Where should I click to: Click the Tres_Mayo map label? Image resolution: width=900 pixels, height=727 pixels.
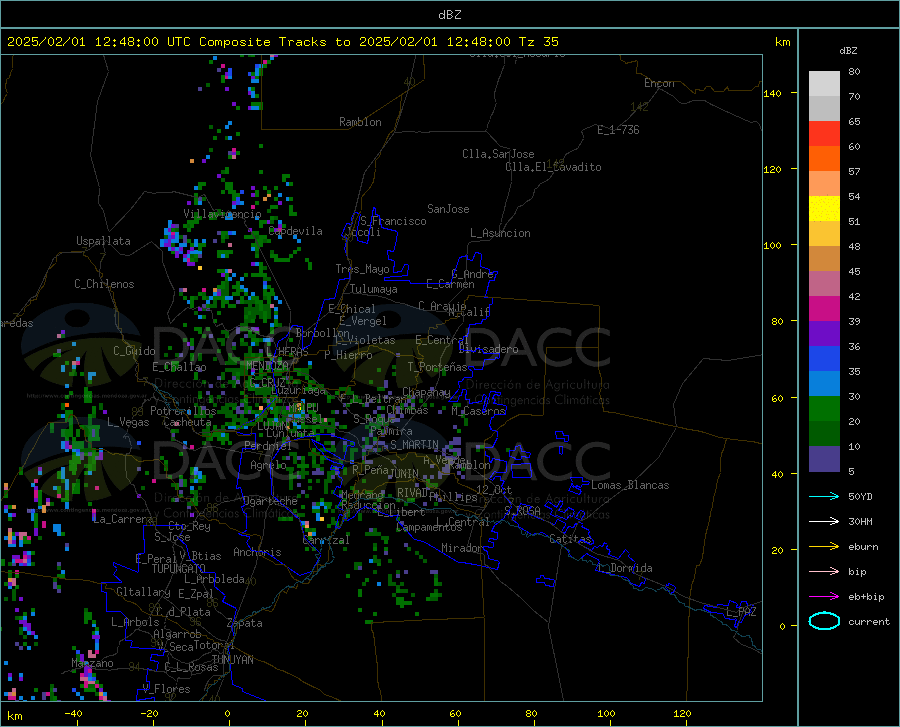click(x=362, y=269)
